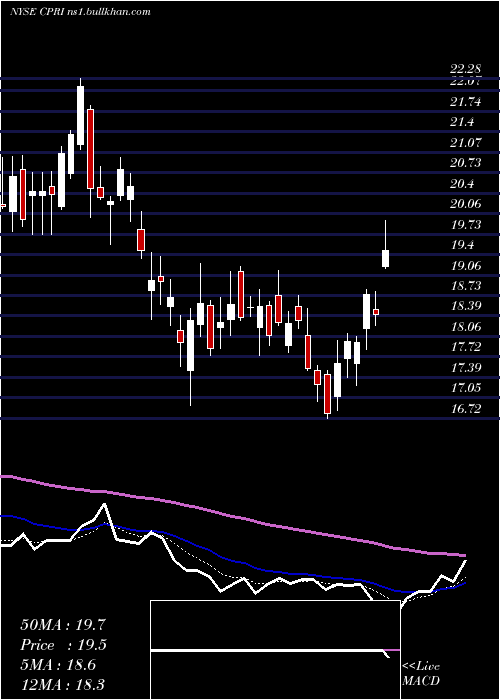Image resolution: width=500 pixels, height=700 pixels.
Task: Click the lowest red candle near 16.72
Action: coord(328,394)
